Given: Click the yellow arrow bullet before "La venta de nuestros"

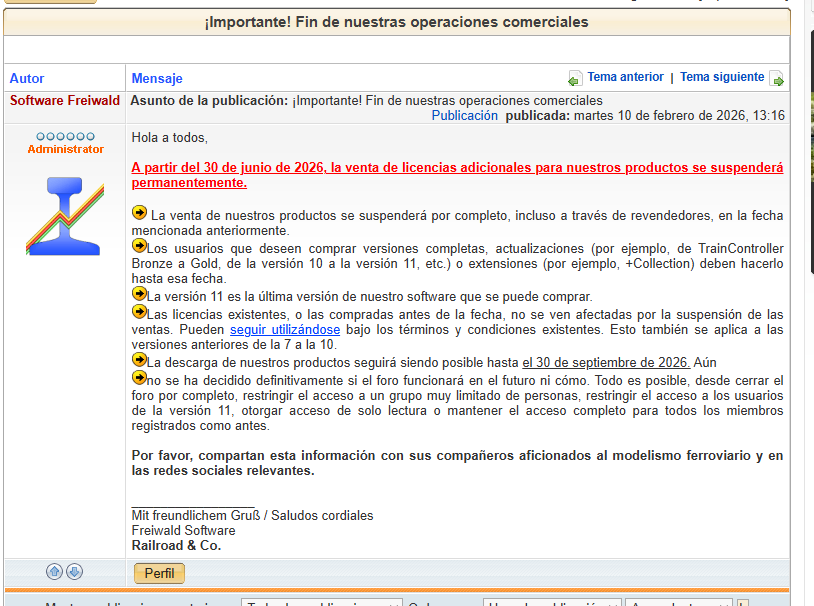Looking at the screenshot, I should (x=139, y=213).
